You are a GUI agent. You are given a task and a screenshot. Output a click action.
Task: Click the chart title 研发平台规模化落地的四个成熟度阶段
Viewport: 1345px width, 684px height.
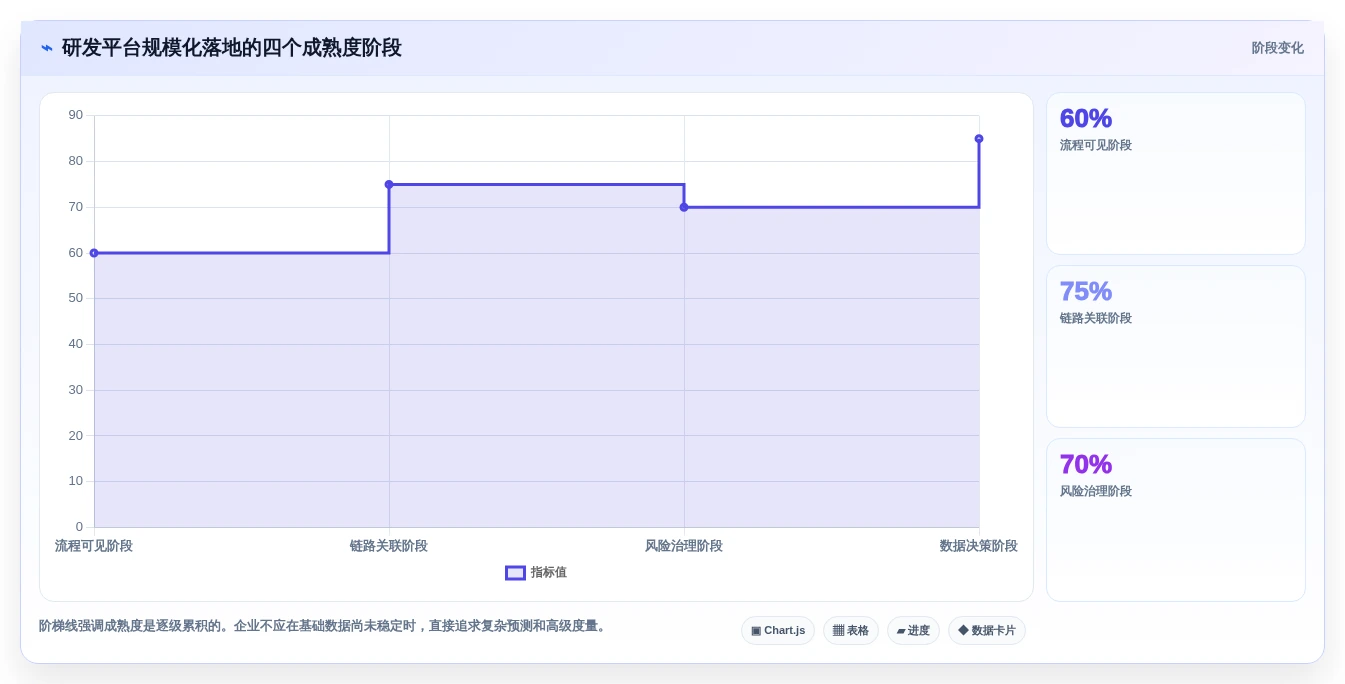(x=232, y=48)
